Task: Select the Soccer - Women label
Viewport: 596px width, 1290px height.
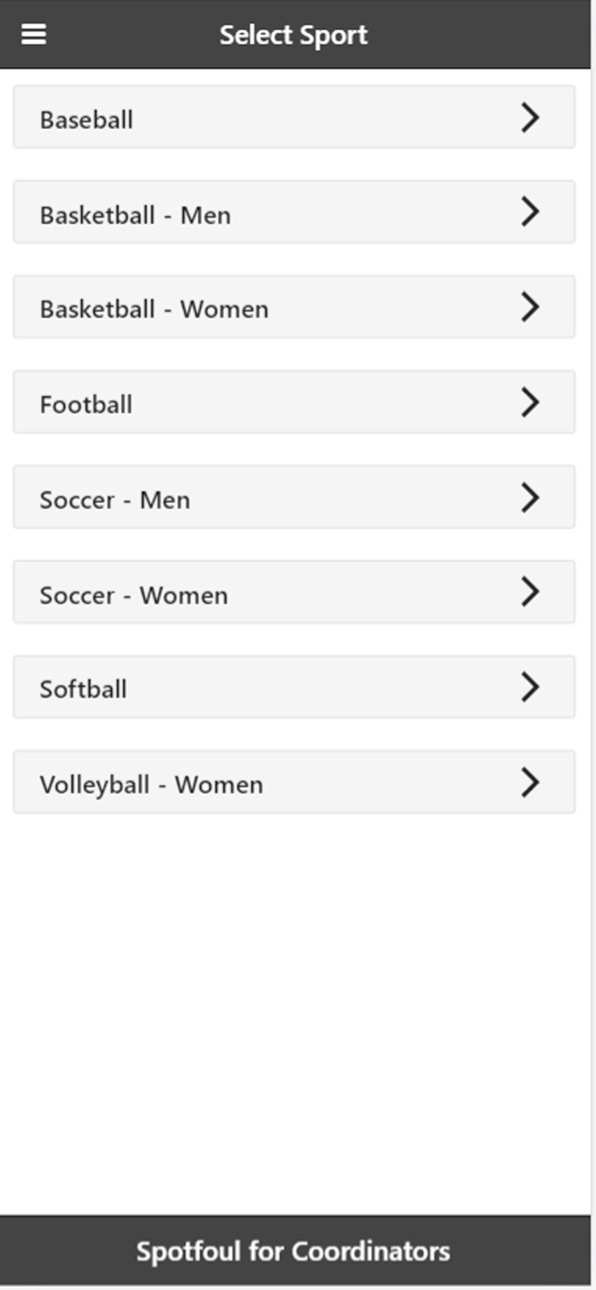Action: [x=134, y=595]
